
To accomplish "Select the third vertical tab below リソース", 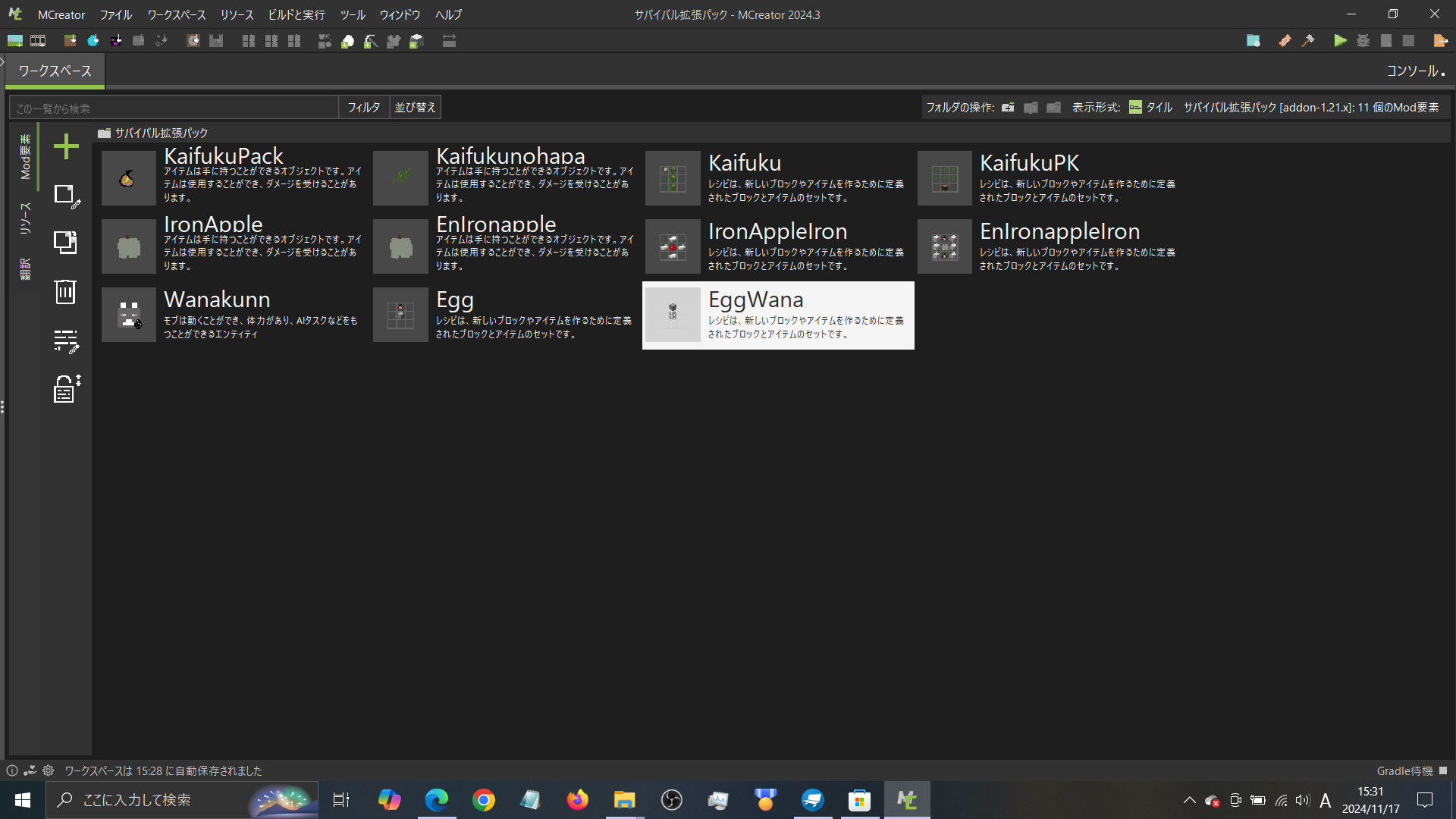I will [25, 268].
